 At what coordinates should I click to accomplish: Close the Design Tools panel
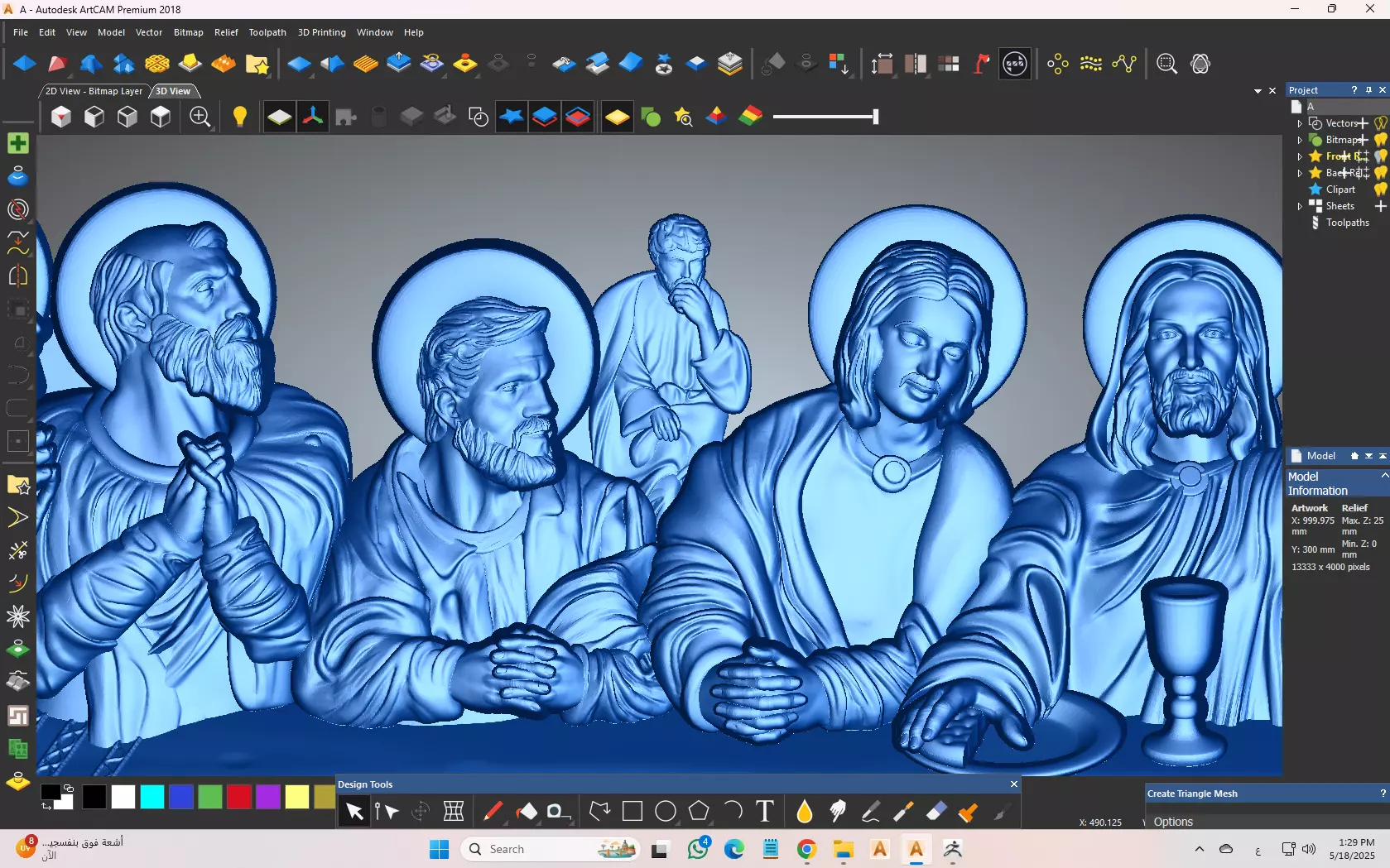pyautogui.click(x=1014, y=784)
